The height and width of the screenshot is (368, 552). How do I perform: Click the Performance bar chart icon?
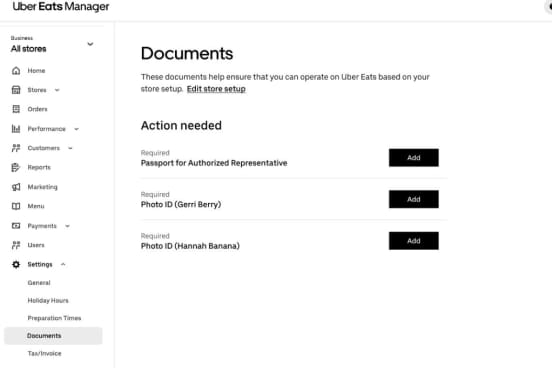(x=16, y=129)
